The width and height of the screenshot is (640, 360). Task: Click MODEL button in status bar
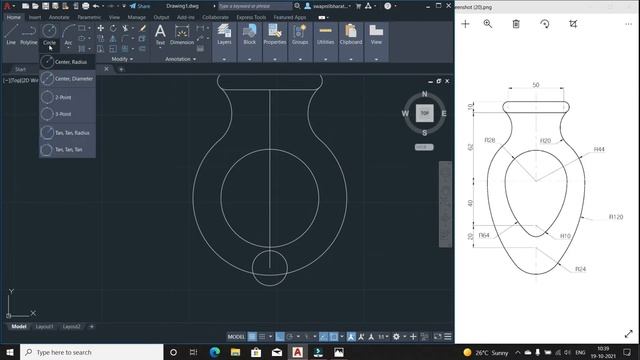[x=236, y=337]
